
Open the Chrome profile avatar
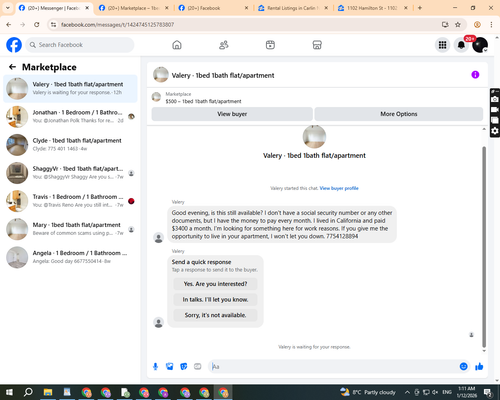tap(477, 24)
